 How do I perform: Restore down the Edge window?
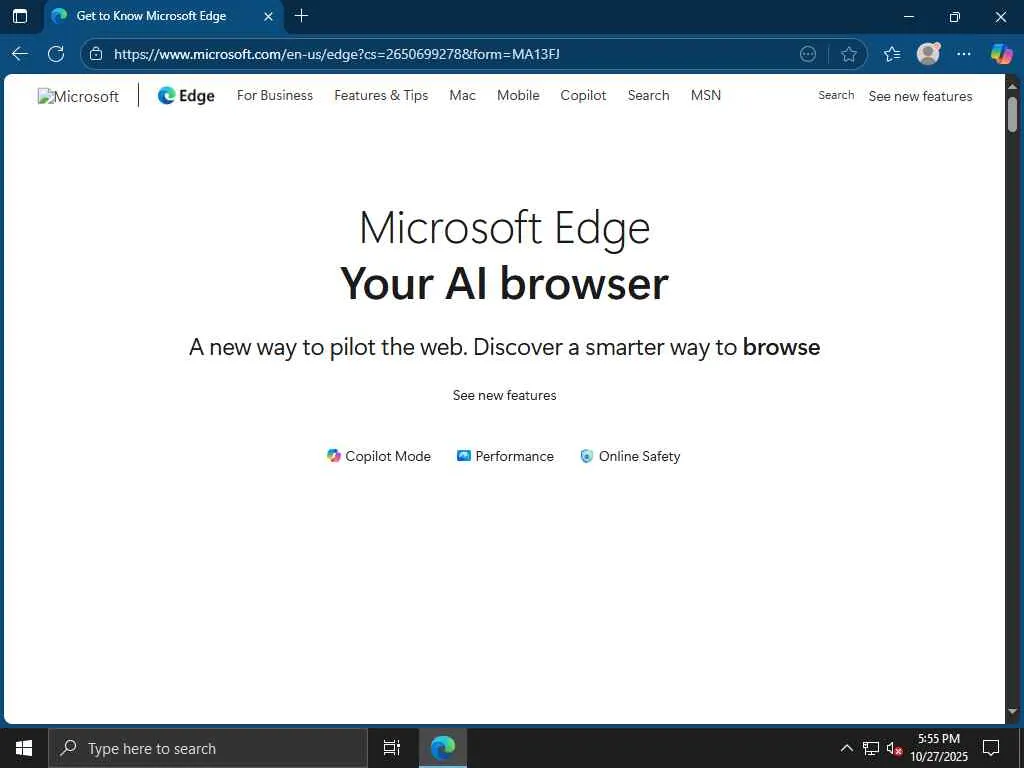point(954,16)
